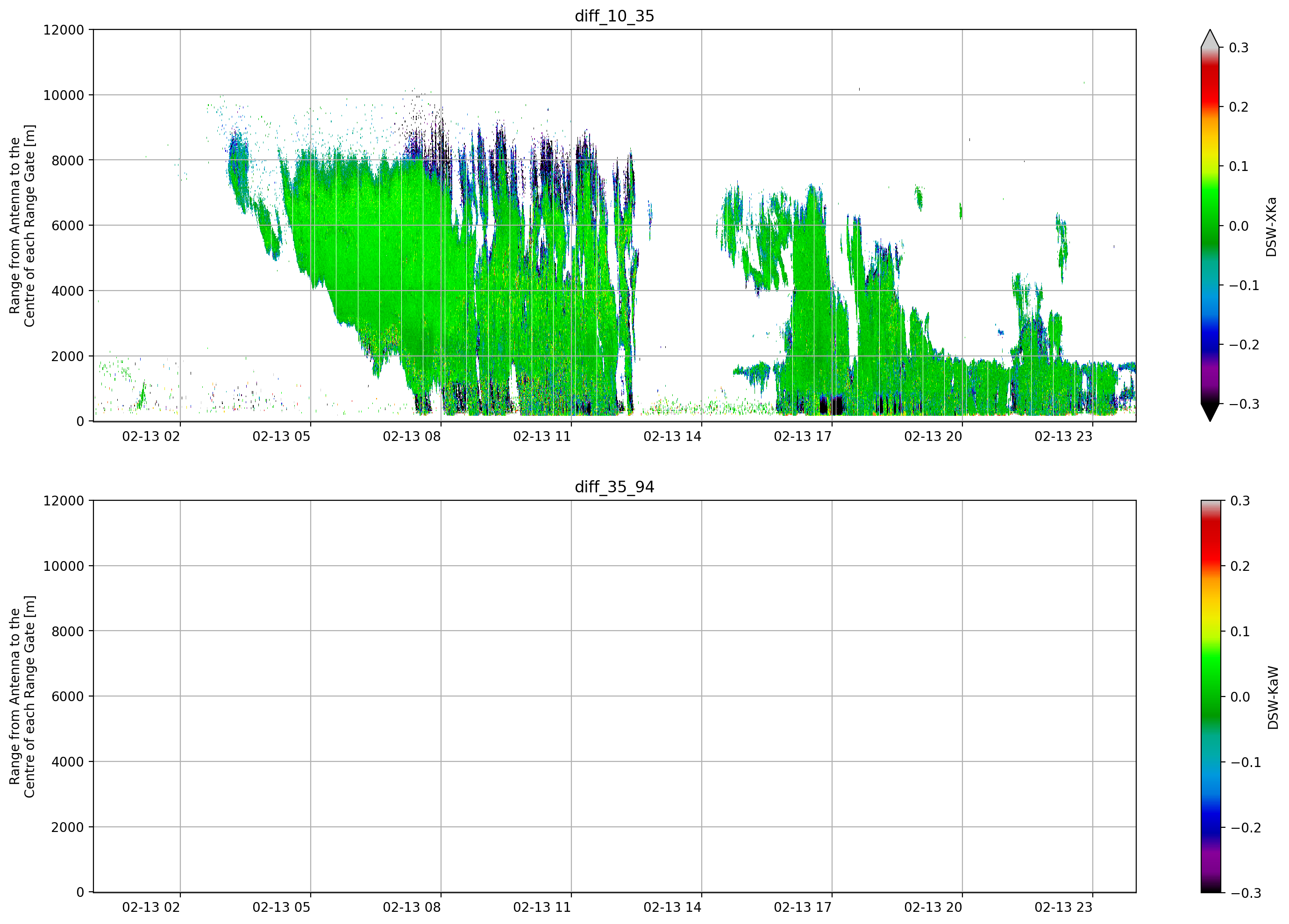Click the 02-13 05 x-tick on top plot
Viewport: 1289px width, 924px height.
click(x=281, y=436)
